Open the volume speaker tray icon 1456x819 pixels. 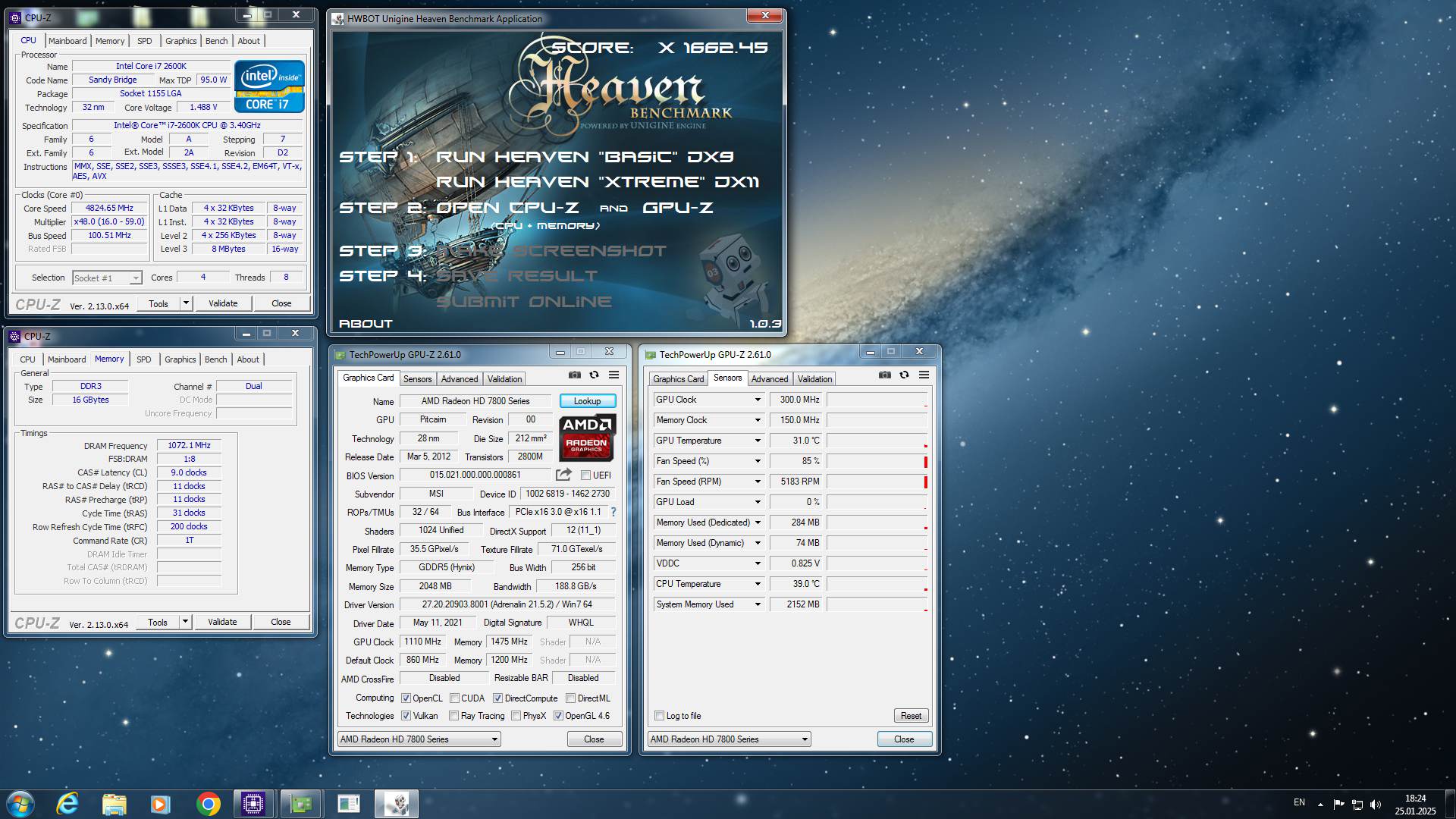(x=1376, y=804)
